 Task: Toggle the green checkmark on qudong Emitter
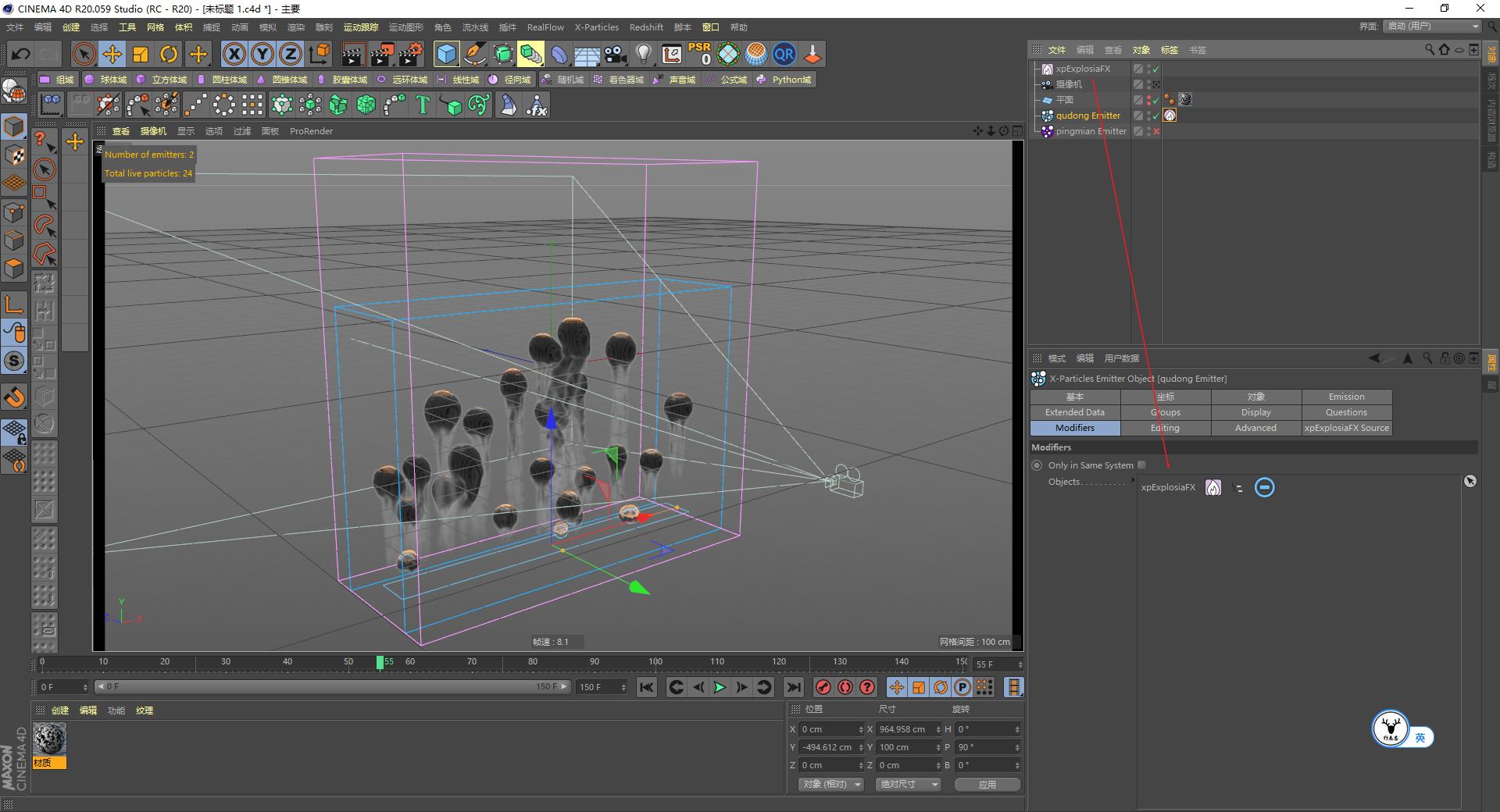[x=1155, y=116]
